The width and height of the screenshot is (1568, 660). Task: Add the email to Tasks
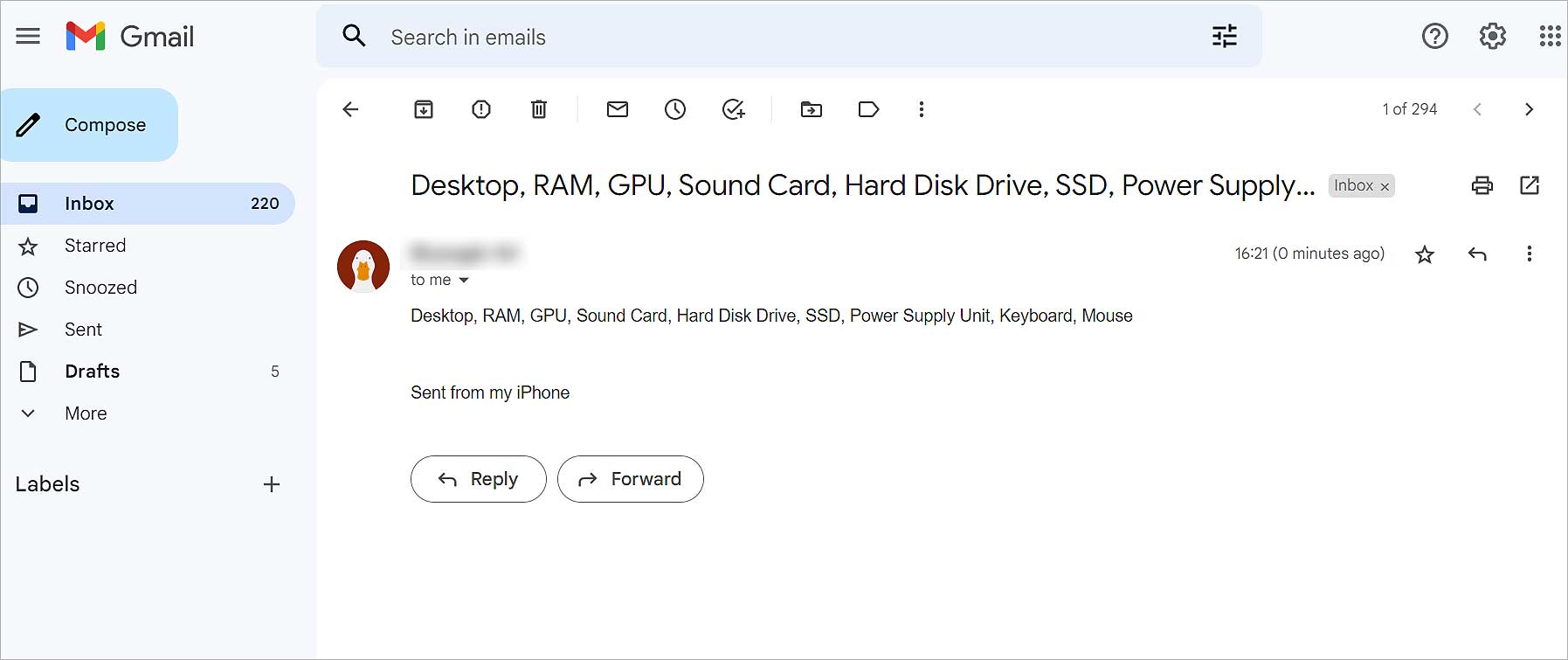734,109
